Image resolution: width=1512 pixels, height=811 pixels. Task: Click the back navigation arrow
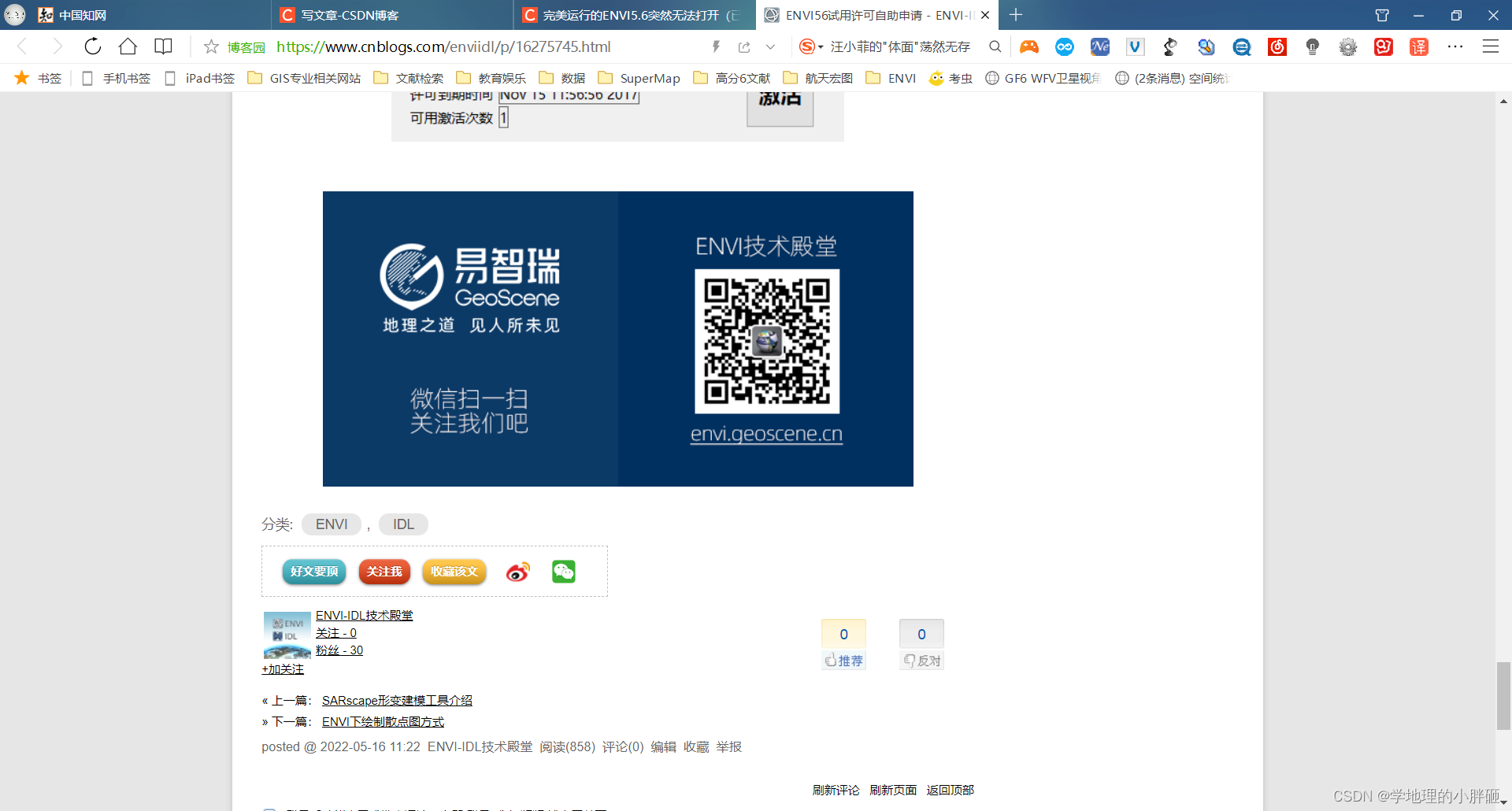(x=22, y=46)
